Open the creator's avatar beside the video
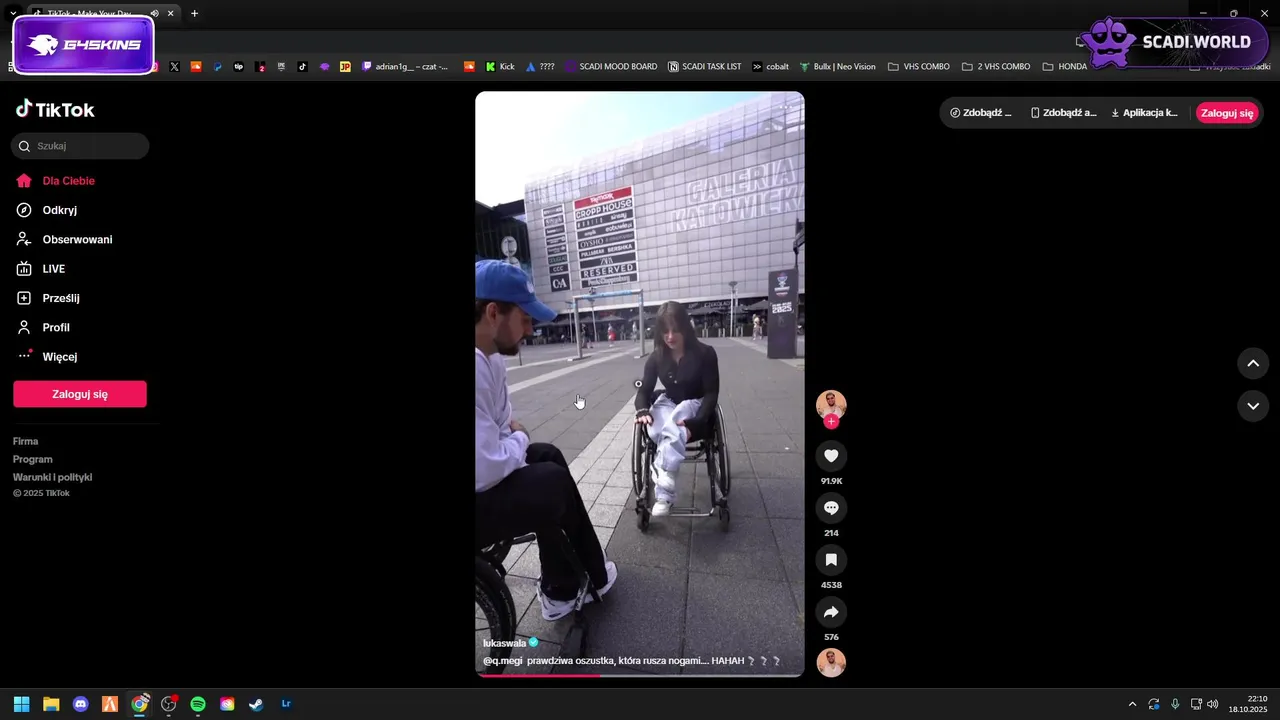This screenshot has width=1280, height=720. coord(831,405)
